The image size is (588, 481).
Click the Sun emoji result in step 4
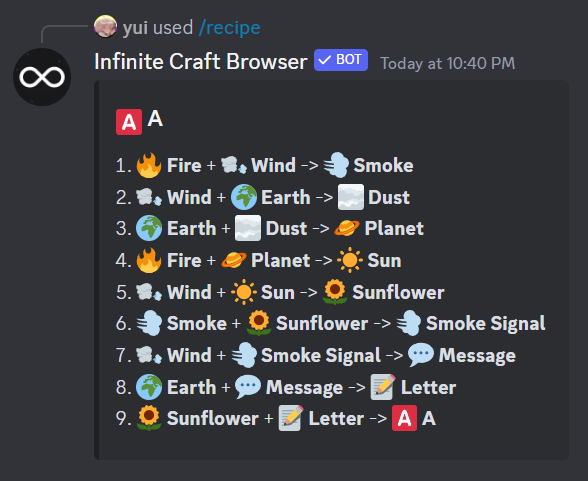[350, 260]
